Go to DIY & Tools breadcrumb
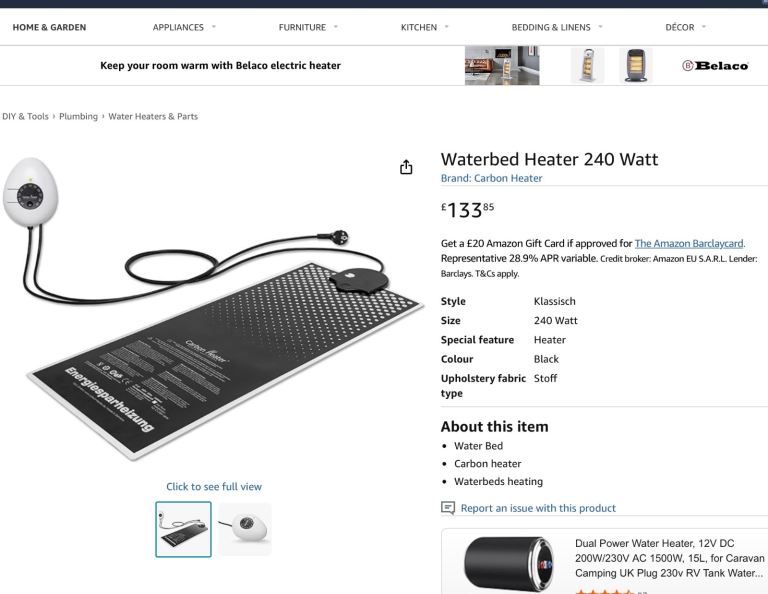768x594 pixels. (25, 117)
